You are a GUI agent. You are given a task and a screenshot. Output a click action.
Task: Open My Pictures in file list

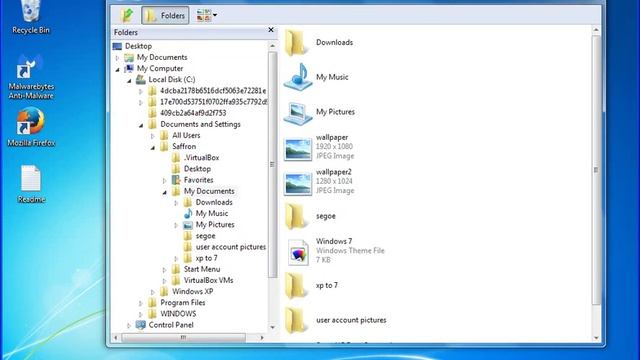320,112
